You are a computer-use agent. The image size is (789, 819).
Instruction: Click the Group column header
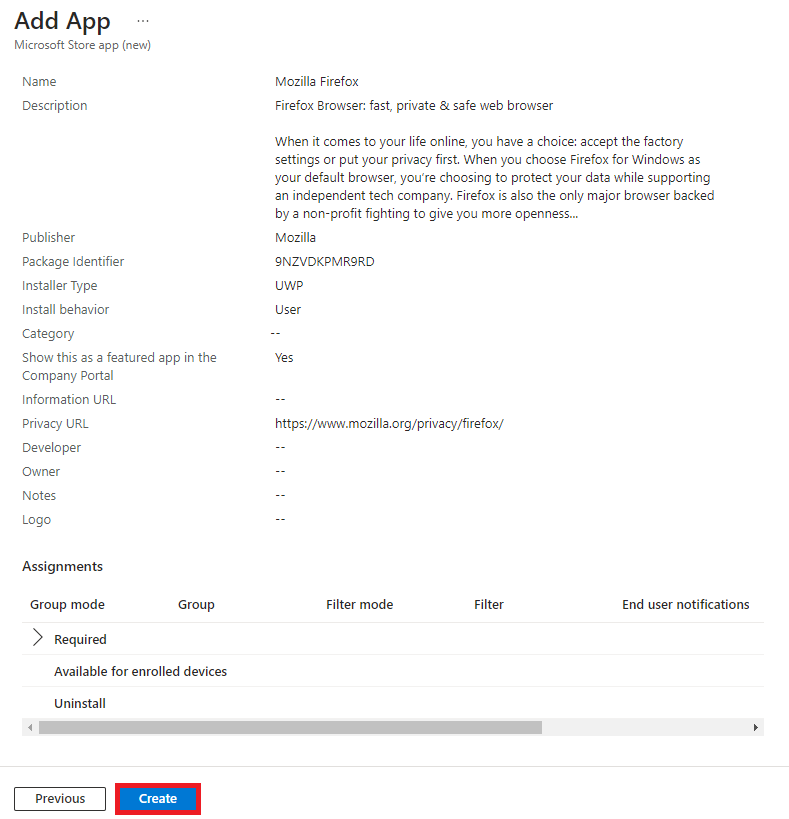coord(196,604)
